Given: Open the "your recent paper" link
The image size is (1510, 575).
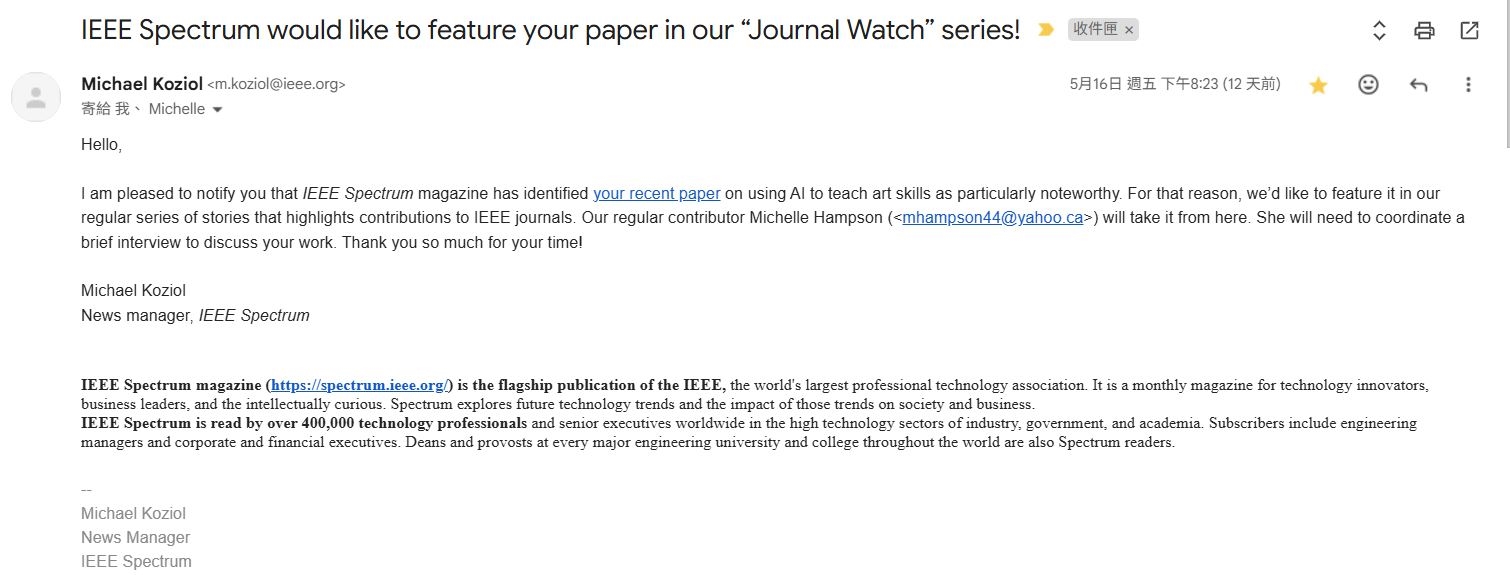Looking at the screenshot, I should coord(656,193).
